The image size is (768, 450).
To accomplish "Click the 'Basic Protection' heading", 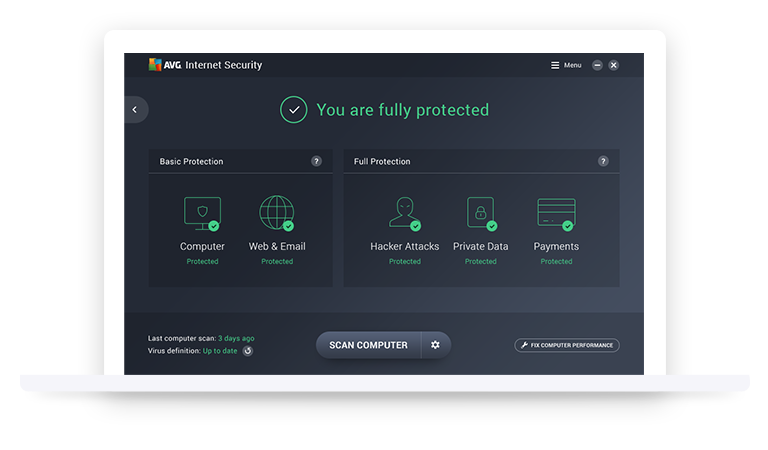I will tap(192, 161).
